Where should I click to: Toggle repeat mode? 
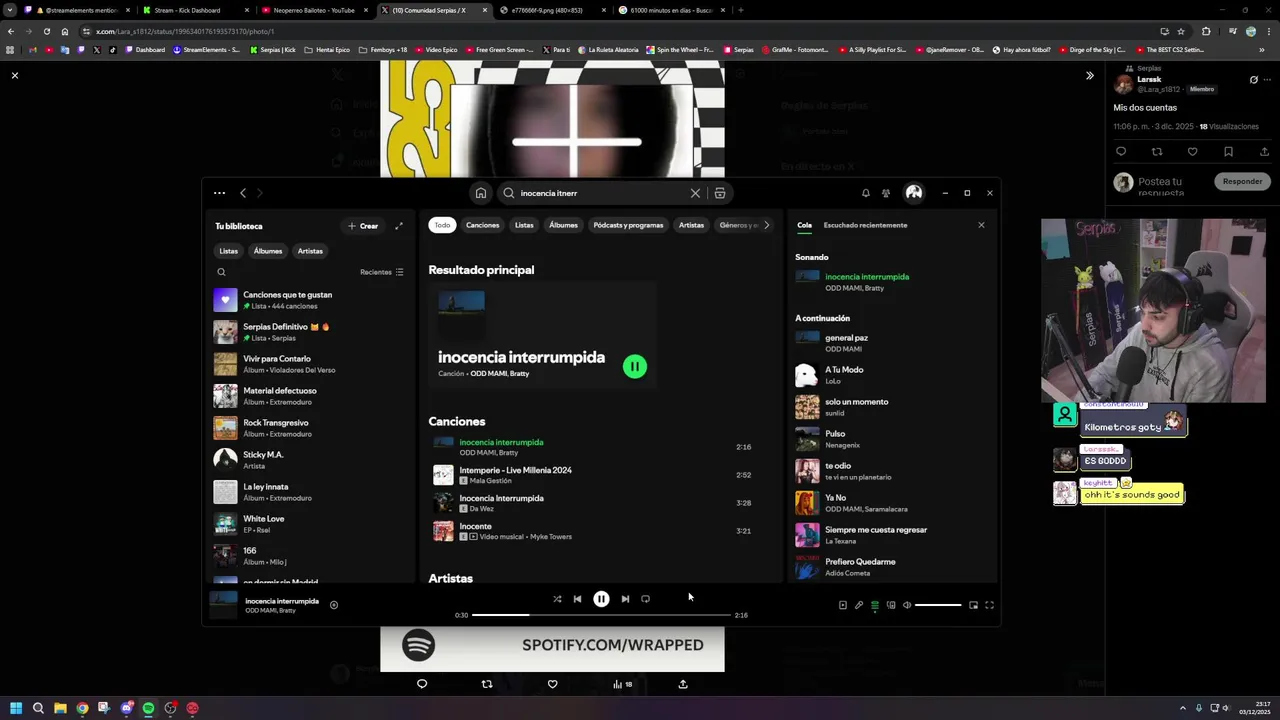[x=645, y=599]
